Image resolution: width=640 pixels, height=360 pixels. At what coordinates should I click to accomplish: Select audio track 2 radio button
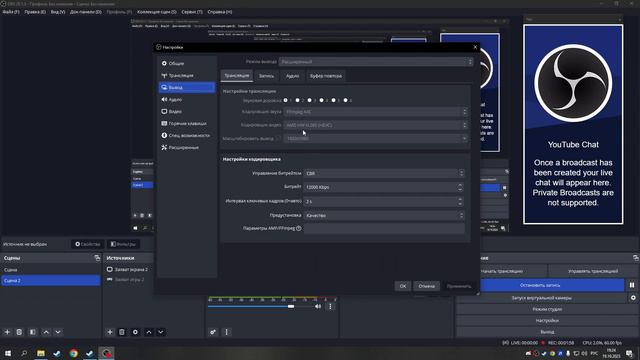(298, 100)
